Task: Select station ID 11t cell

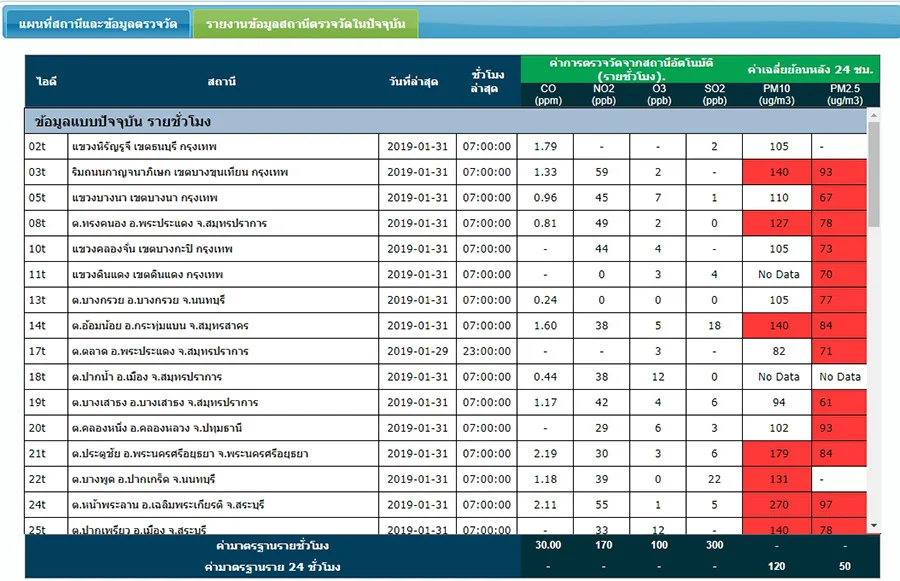Action: coord(46,274)
